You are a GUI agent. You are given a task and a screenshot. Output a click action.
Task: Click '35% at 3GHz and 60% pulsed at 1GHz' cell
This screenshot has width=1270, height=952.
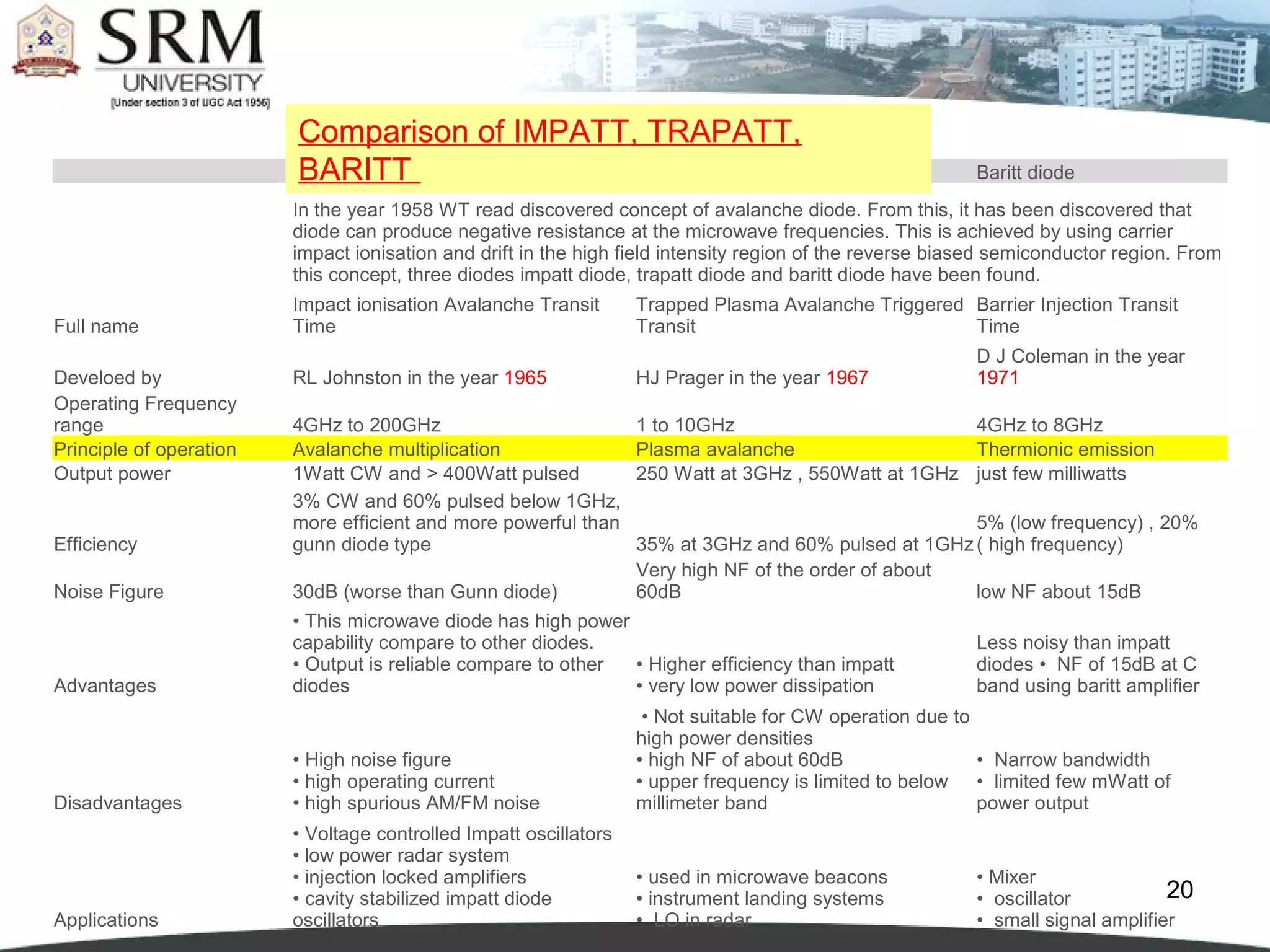[x=804, y=544]
